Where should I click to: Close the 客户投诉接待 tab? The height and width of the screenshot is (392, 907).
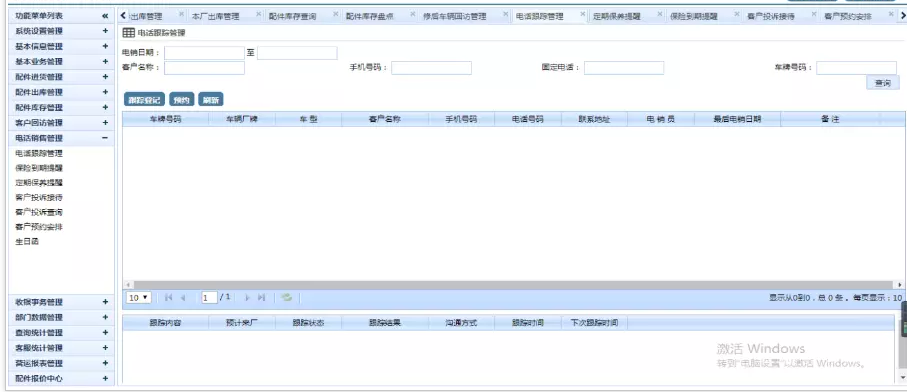[x=814, y=14]
